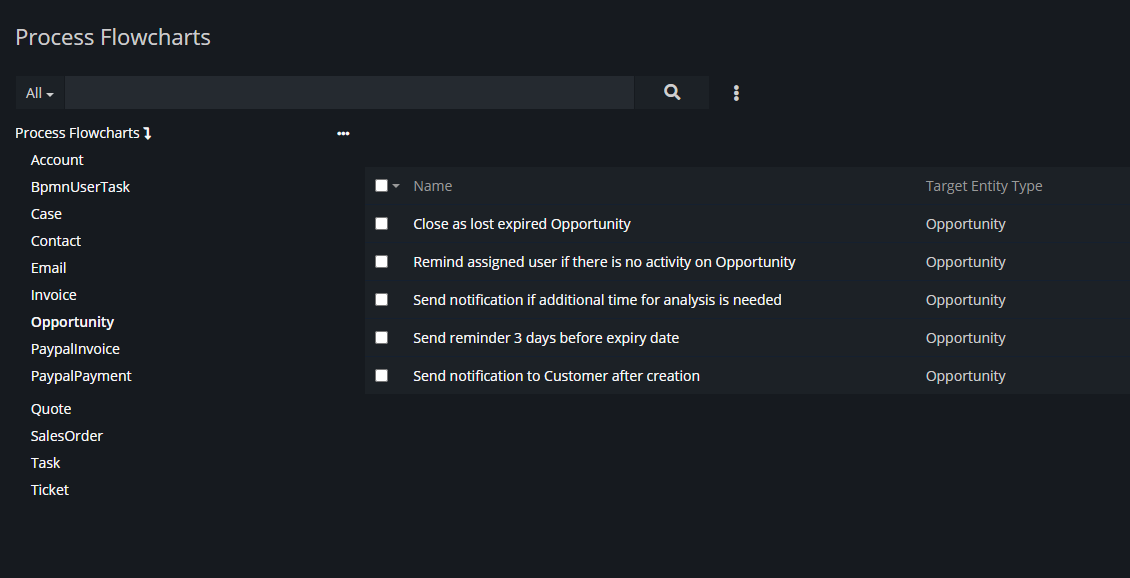Tick checkbox for Close as lost expired Opportunity
This screenshot has width=1130, height=578.
tap(381, 224)
